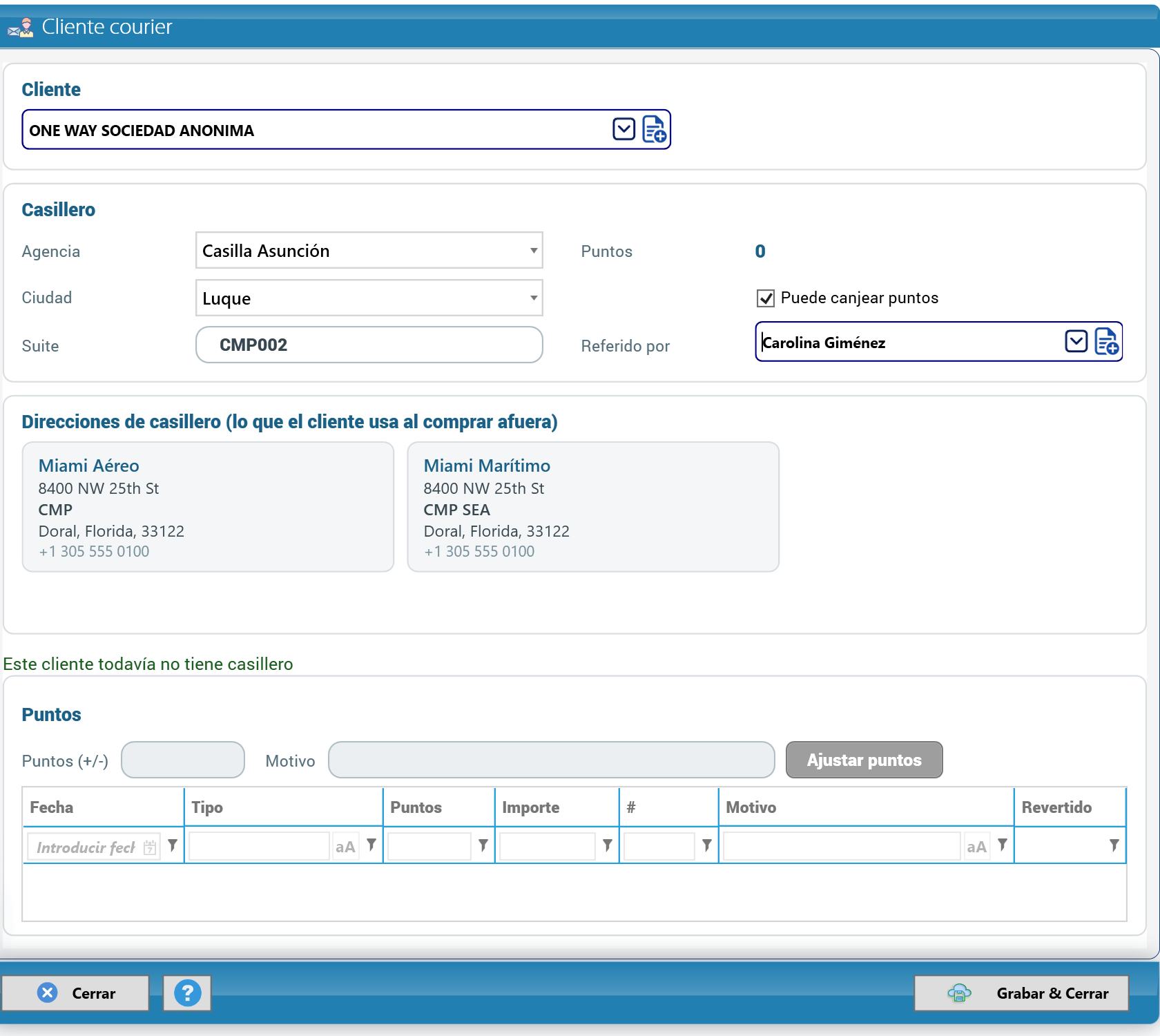Click the Referido por text field Carolina Giménez
This screenshot has width=1160, height=1036.
909,343
